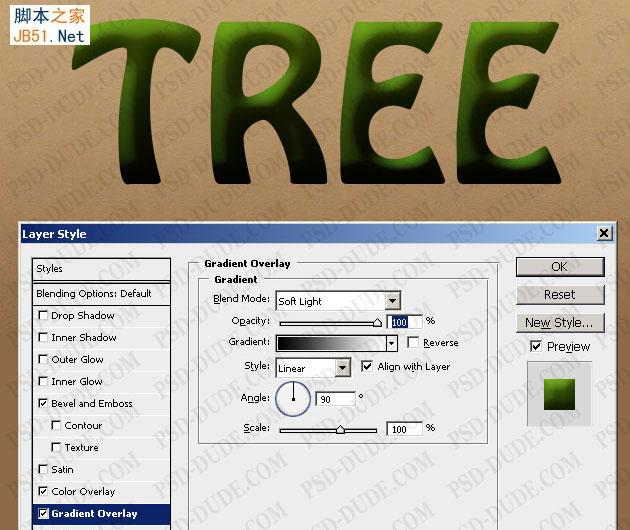
Task: Tick the Inner Glow checkbox
Action: (x=43, y=381)
